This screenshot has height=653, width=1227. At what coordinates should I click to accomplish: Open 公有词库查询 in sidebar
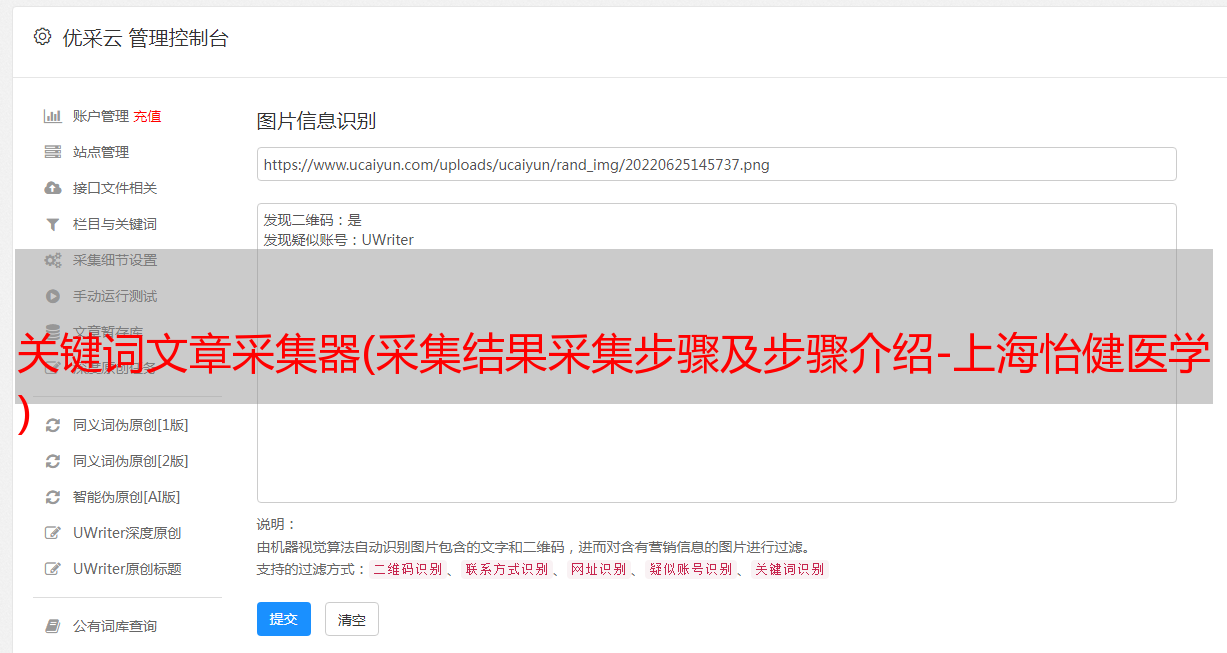tap(115, 626)
